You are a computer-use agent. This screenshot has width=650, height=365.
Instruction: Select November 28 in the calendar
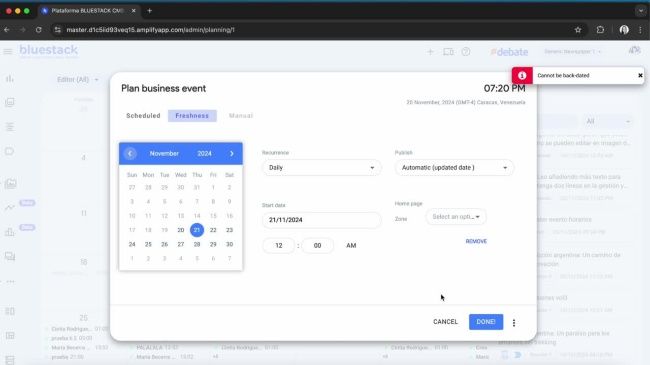197,244
